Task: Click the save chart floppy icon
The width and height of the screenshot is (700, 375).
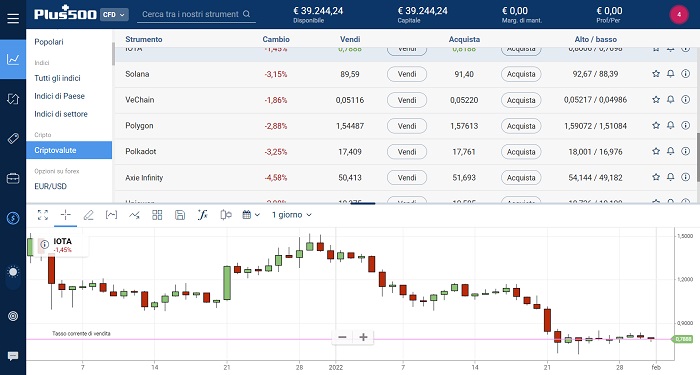Action: coord(180,215)
